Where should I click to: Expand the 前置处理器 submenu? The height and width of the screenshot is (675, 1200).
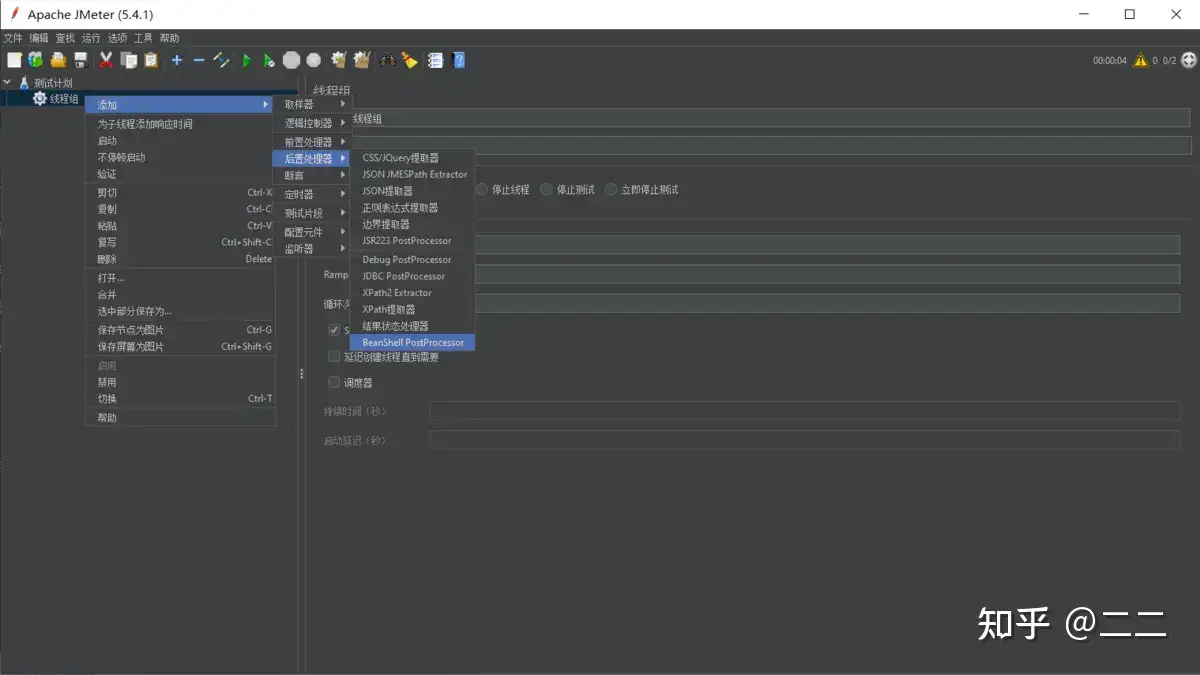click(x=312, y=142)
